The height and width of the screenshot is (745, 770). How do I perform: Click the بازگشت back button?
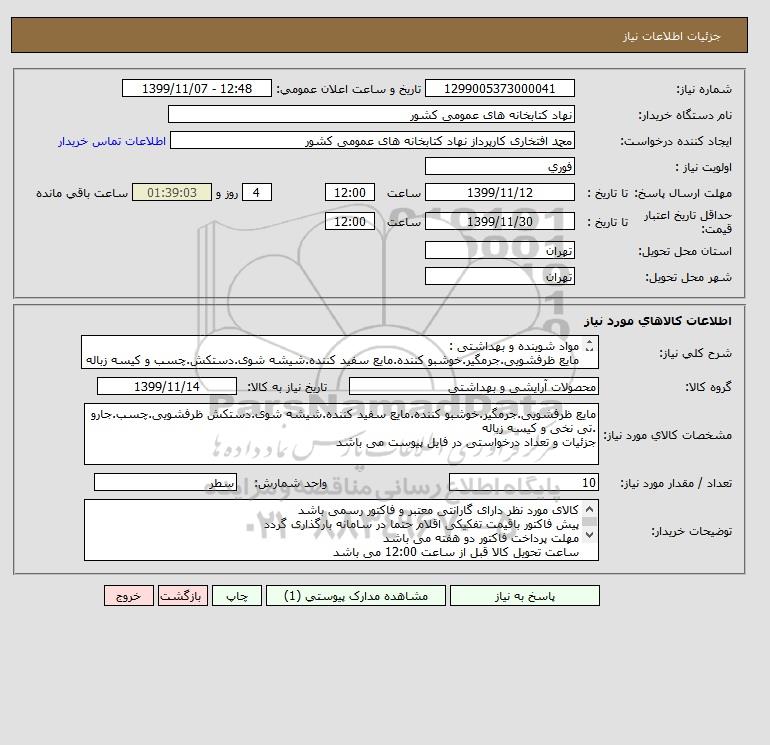[183, 596]
